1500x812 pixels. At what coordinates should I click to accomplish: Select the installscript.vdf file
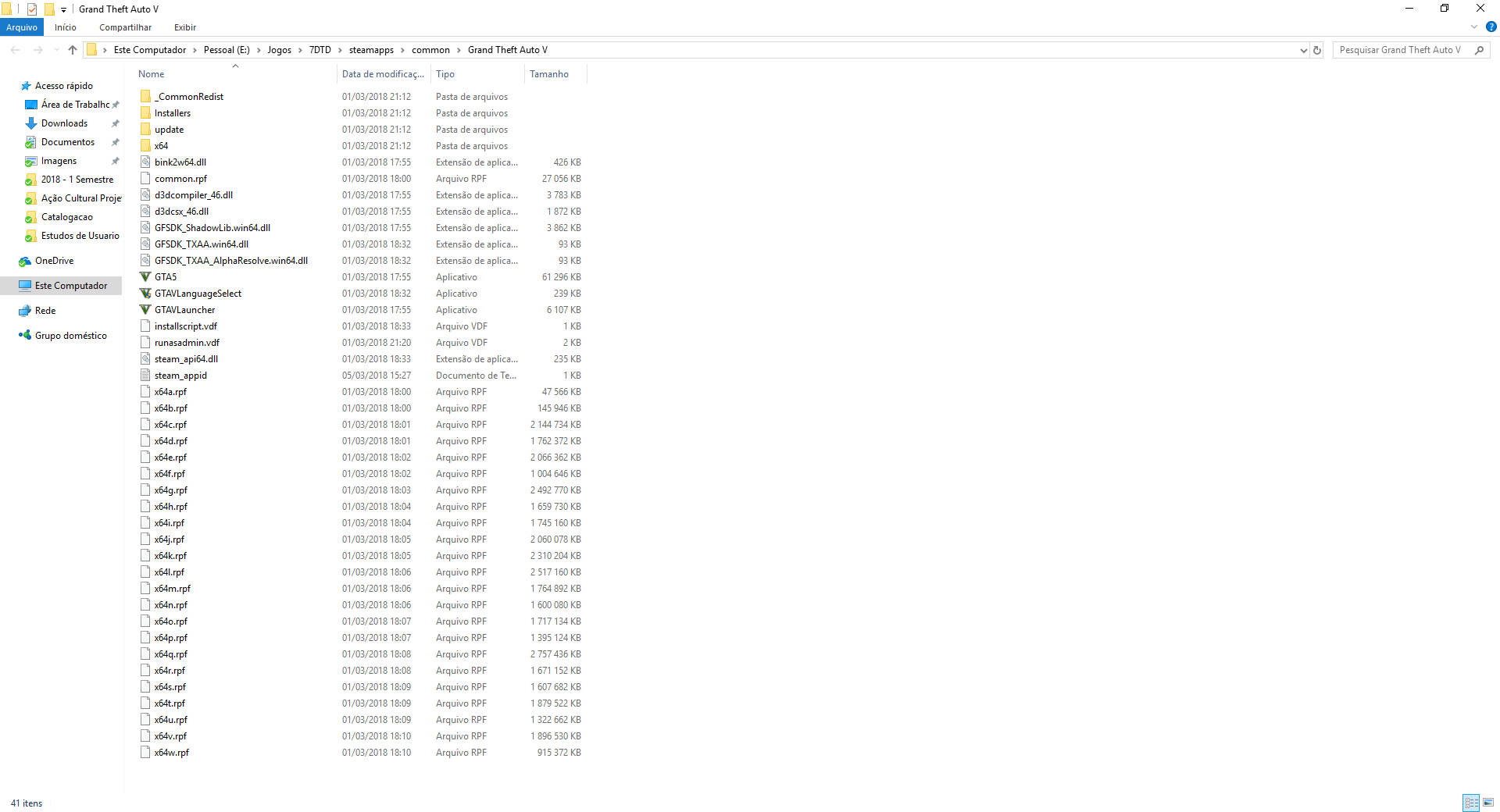(186, 326)
